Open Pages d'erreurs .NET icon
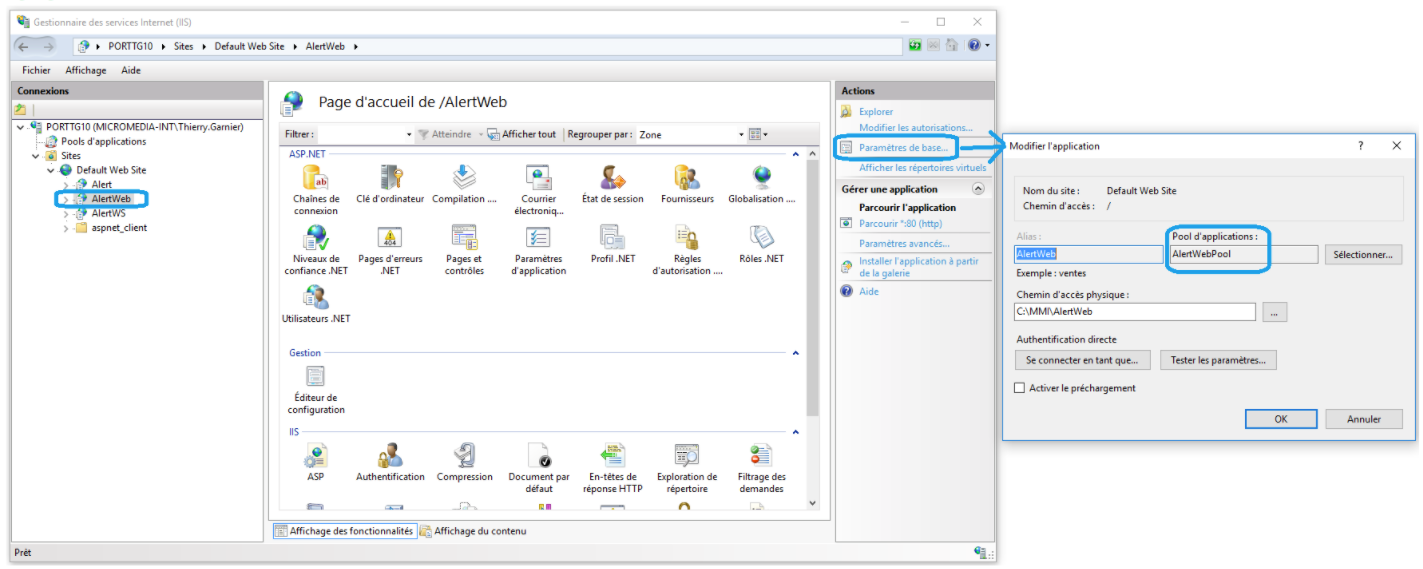The width and height of the screenshot is (1423, 569). [390, 239]
